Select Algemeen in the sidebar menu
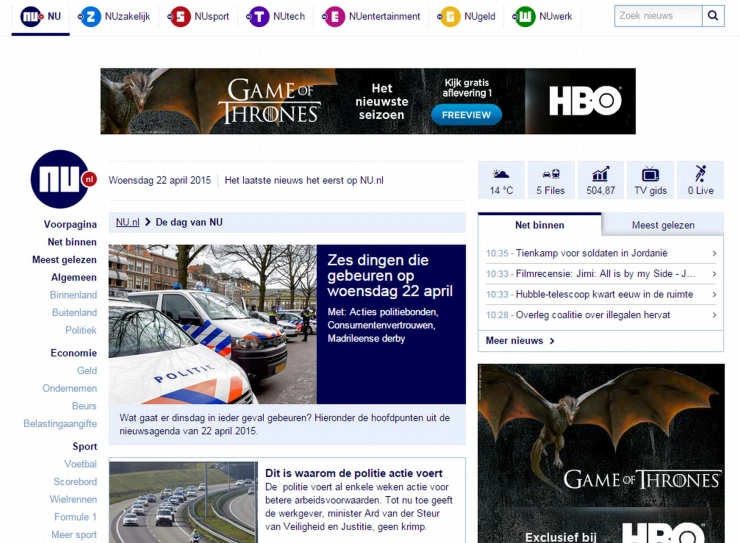This screenshot has height=543, width=740. pos(74,277)
